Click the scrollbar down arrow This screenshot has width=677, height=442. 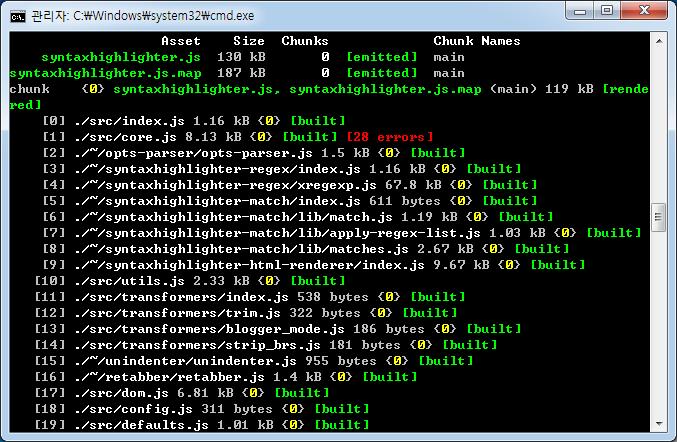659,424
